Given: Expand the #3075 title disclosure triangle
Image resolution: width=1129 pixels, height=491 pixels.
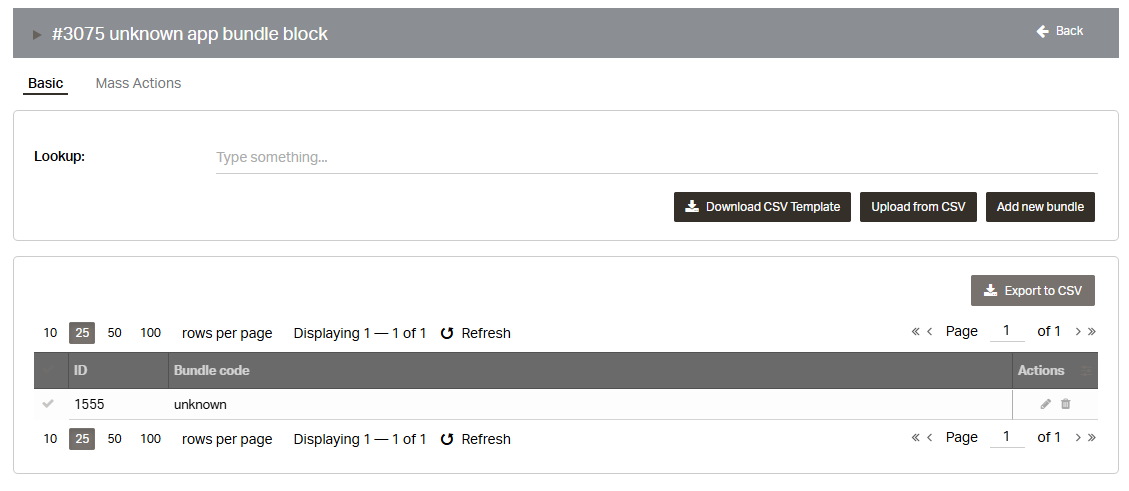Looking at the screenshot, I should point(37,35).
